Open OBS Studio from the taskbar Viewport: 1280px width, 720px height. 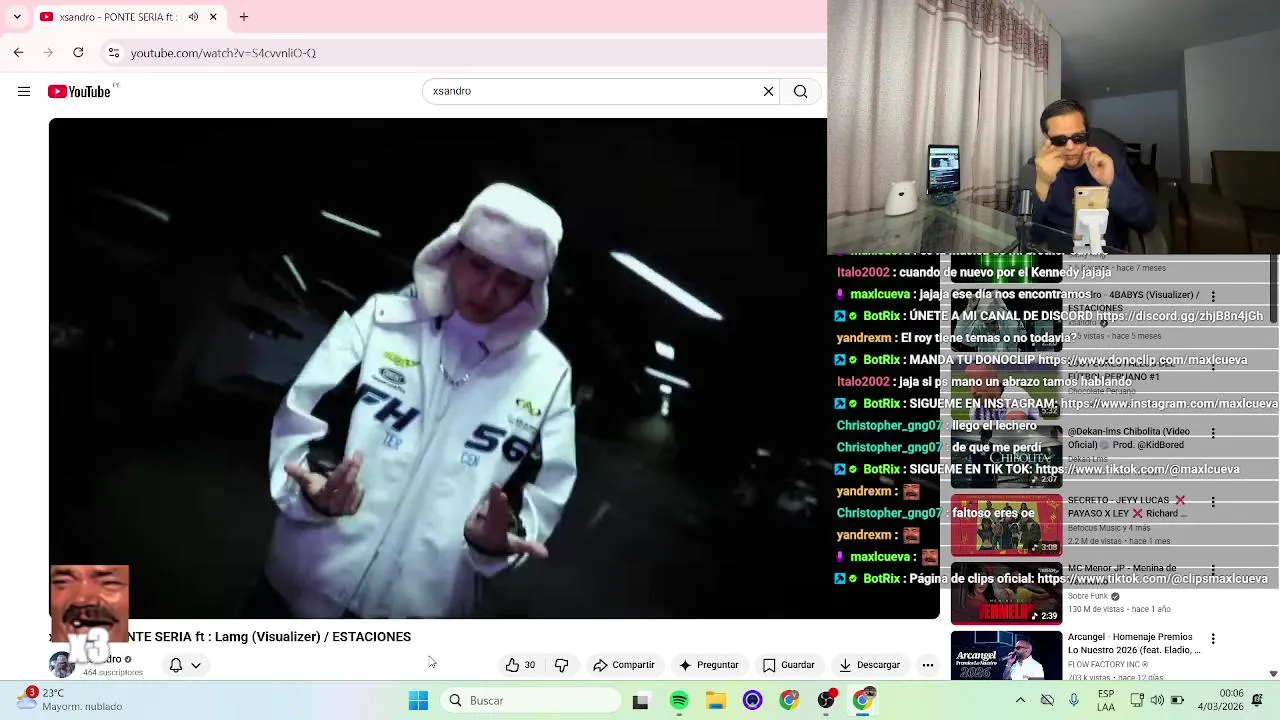(826, 701)
